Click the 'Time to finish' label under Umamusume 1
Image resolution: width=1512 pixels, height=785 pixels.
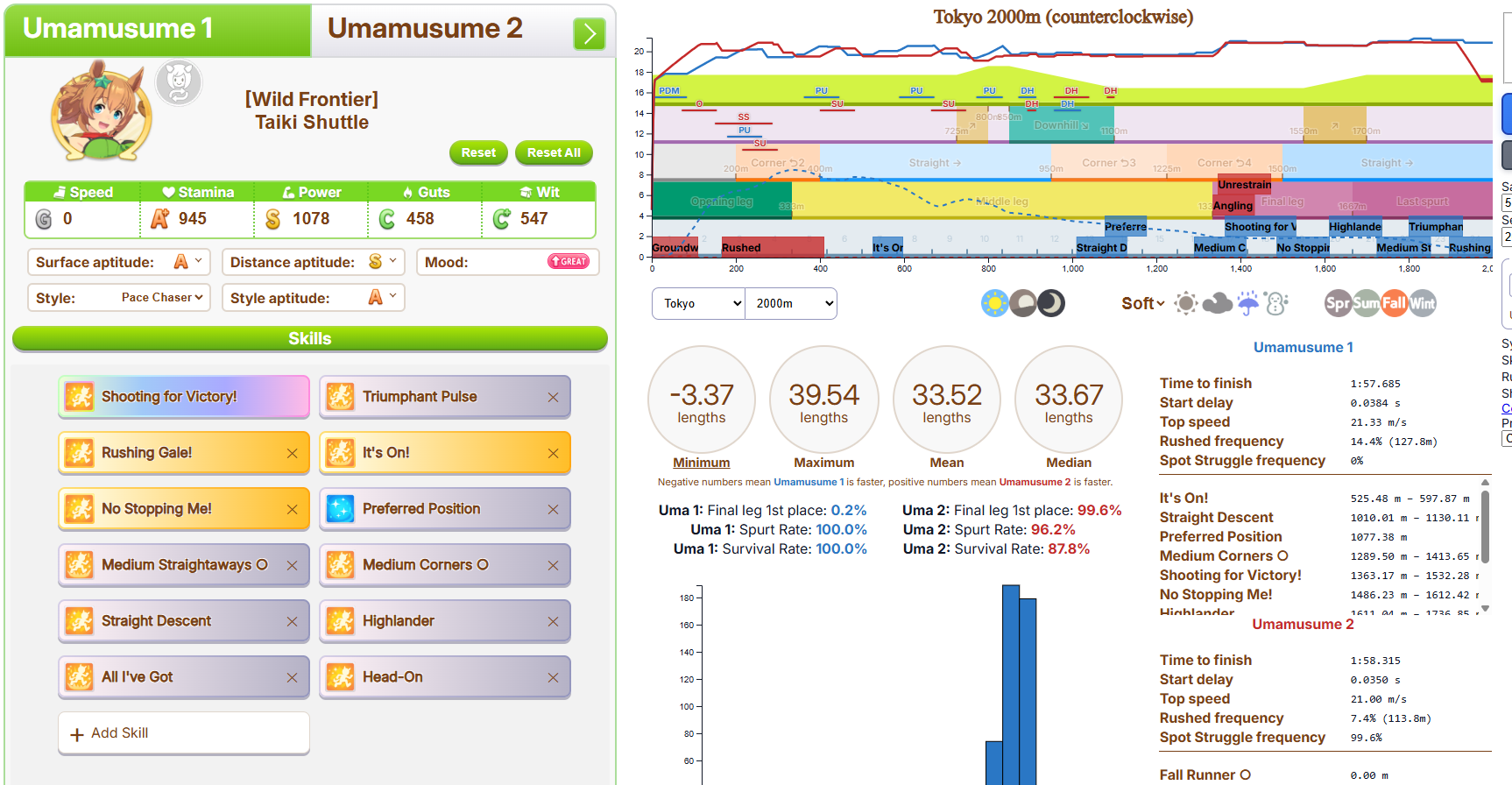click(1205, 384)
